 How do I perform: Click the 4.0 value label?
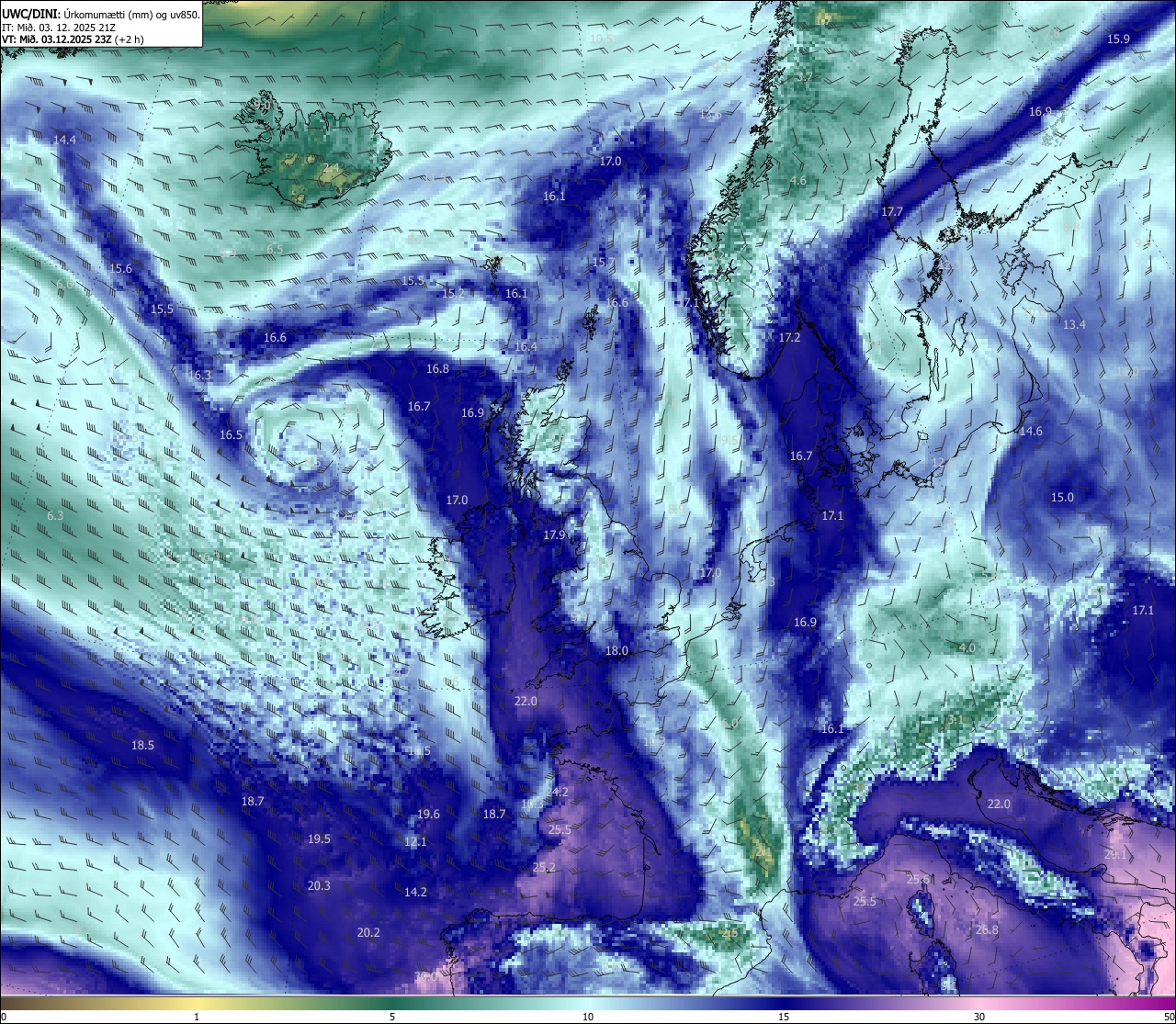[967, 648]
